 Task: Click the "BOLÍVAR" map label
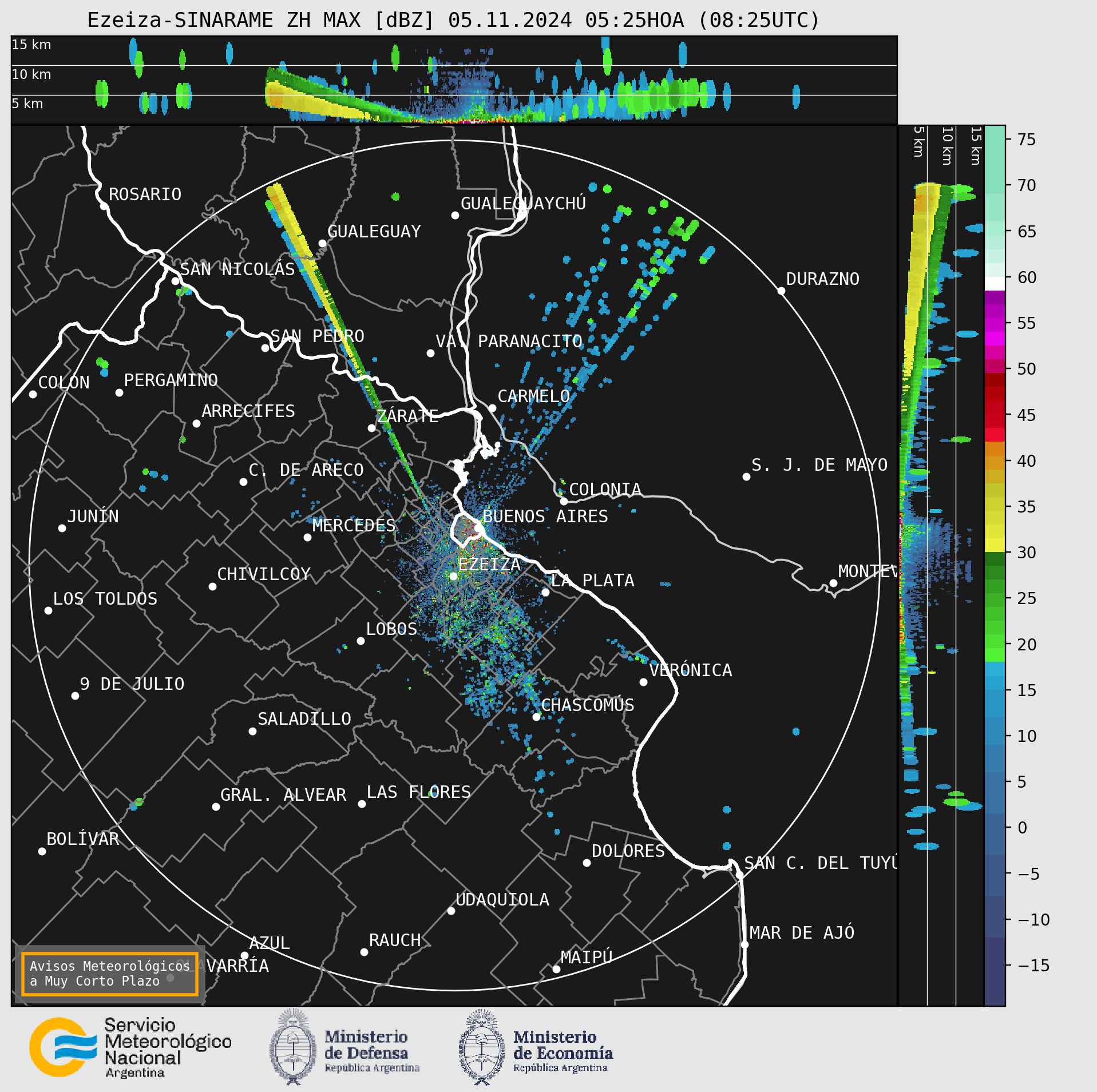click(82, 839)
